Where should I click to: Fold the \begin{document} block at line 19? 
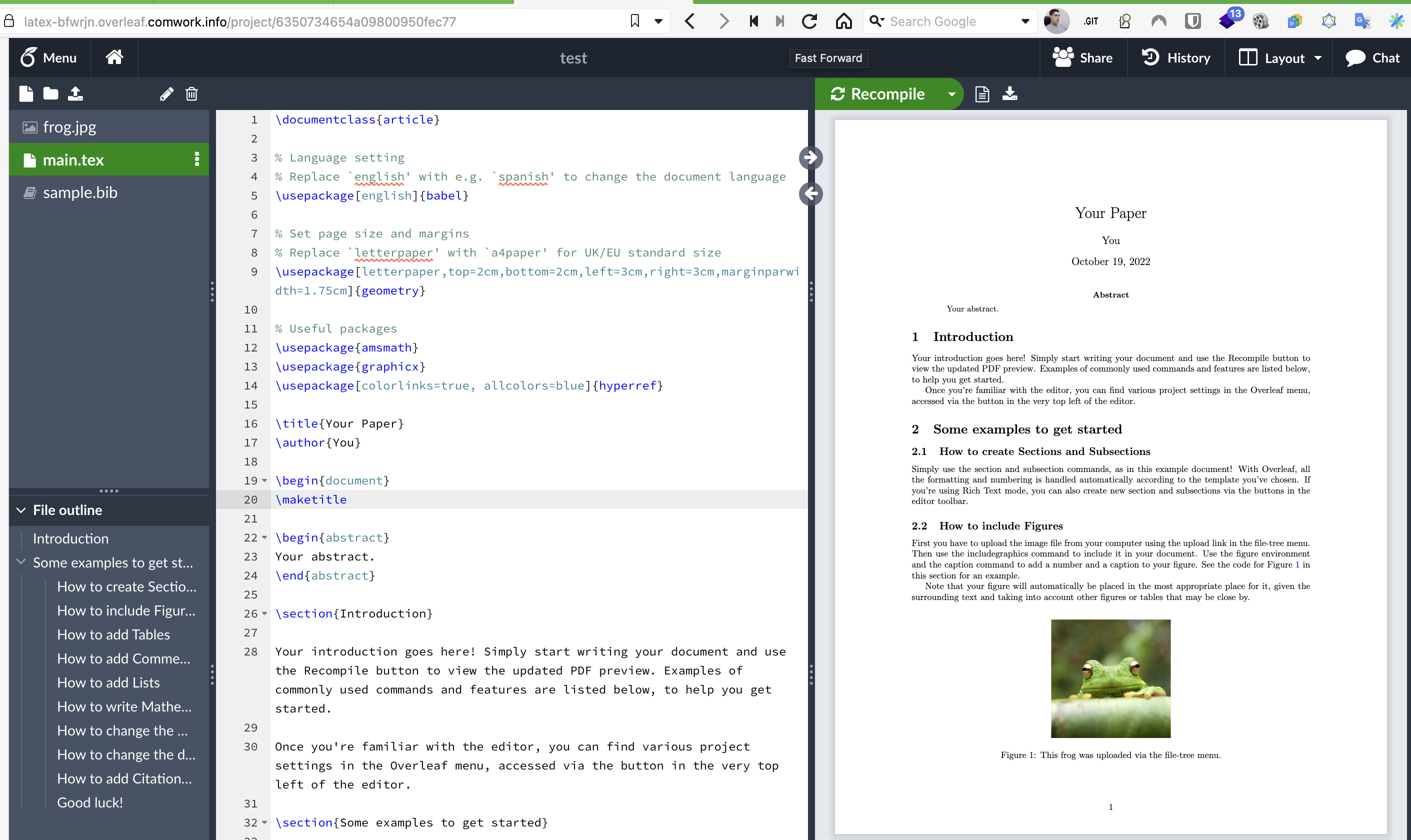click(264, 480)
